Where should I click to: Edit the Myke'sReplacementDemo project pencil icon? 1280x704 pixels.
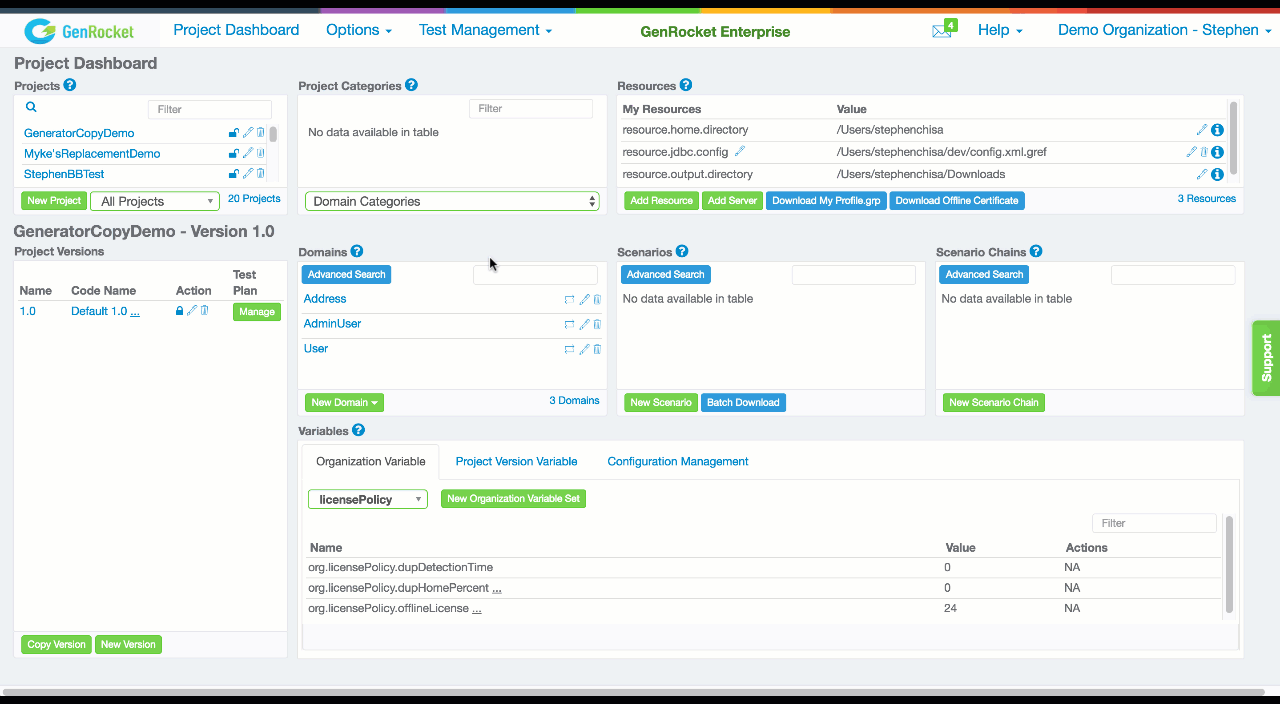248,154
